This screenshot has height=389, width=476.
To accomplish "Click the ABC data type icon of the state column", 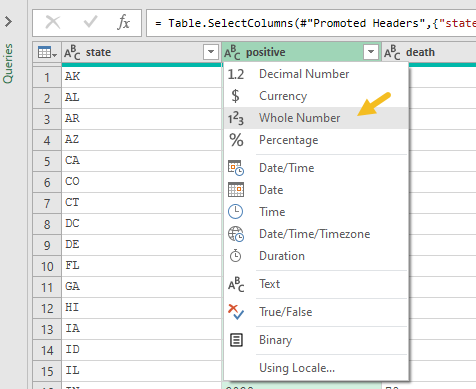I will coord(72,52).
